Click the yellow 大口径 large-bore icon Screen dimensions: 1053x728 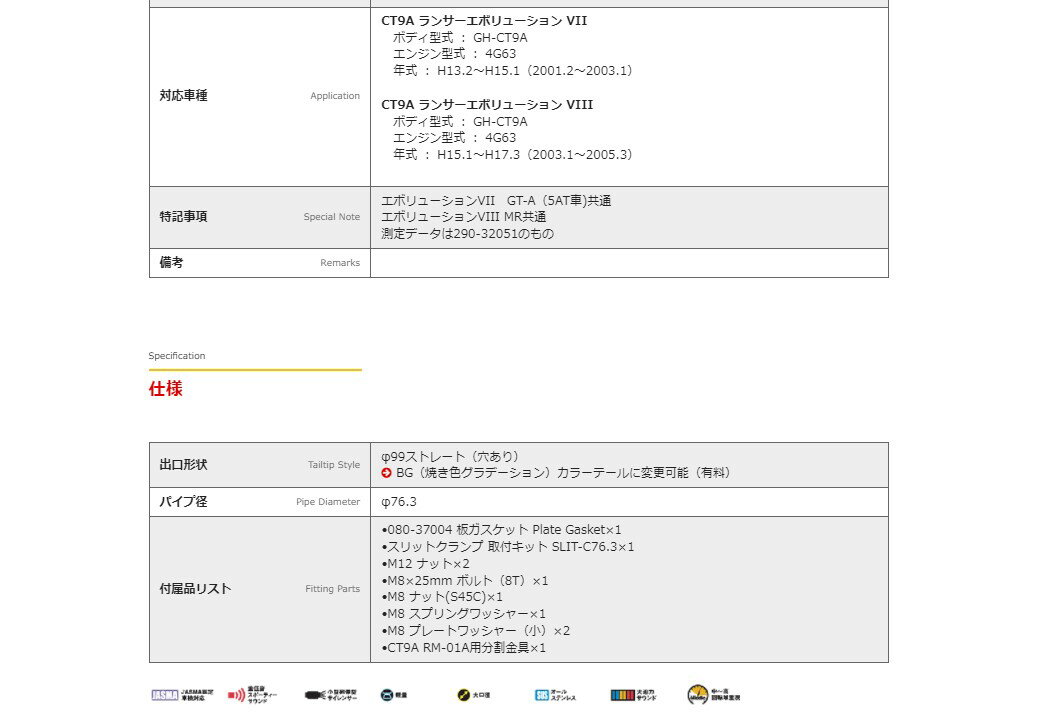click(x=472, y=695)
